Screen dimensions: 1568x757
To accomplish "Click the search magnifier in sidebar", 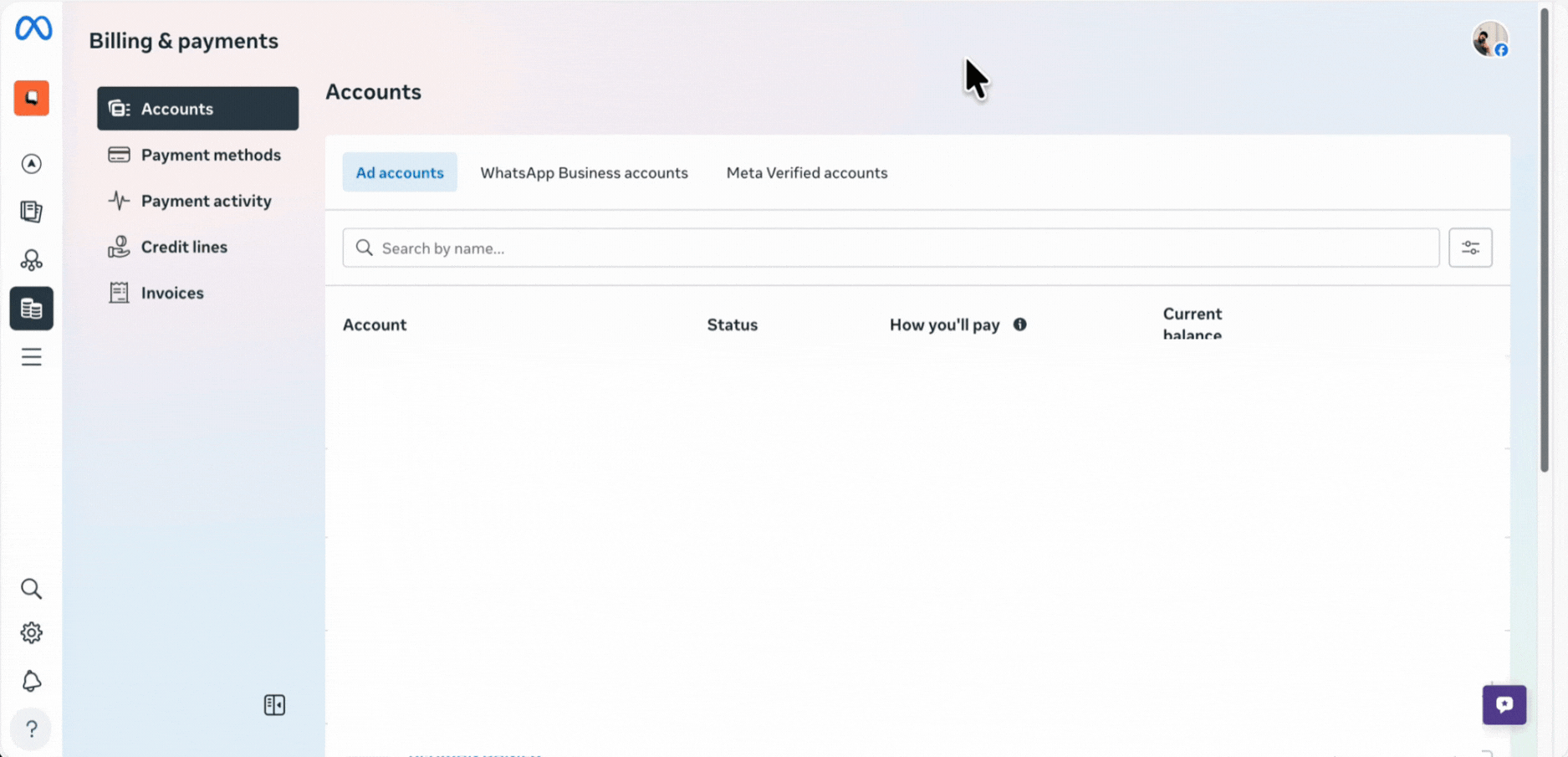I will pyautogui.click(x=32, y=589).
